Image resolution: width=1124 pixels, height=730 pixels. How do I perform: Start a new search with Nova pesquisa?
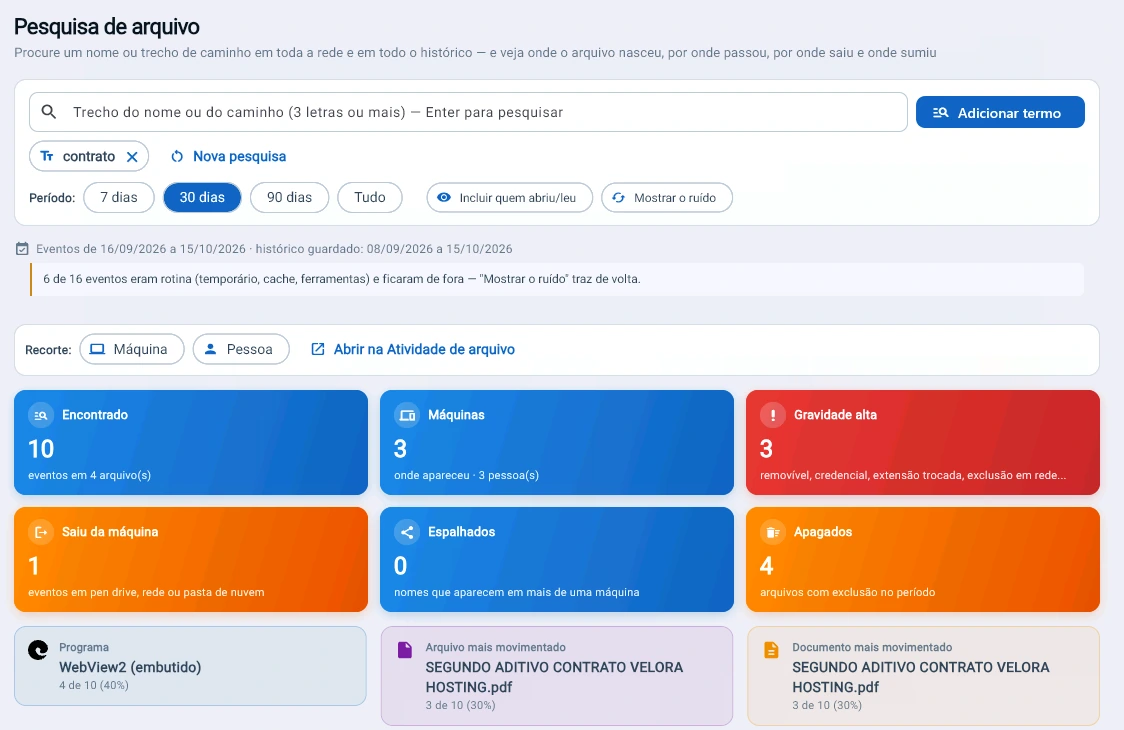(x=228, y=156)
